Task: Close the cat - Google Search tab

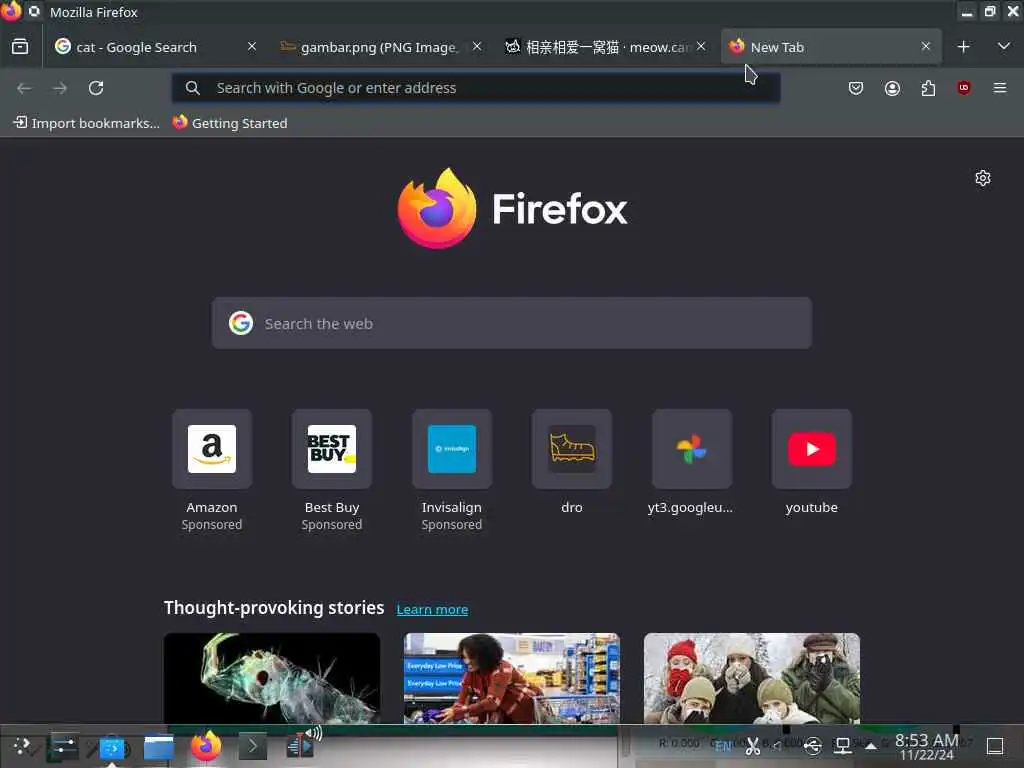Action: tap(251, 46)
